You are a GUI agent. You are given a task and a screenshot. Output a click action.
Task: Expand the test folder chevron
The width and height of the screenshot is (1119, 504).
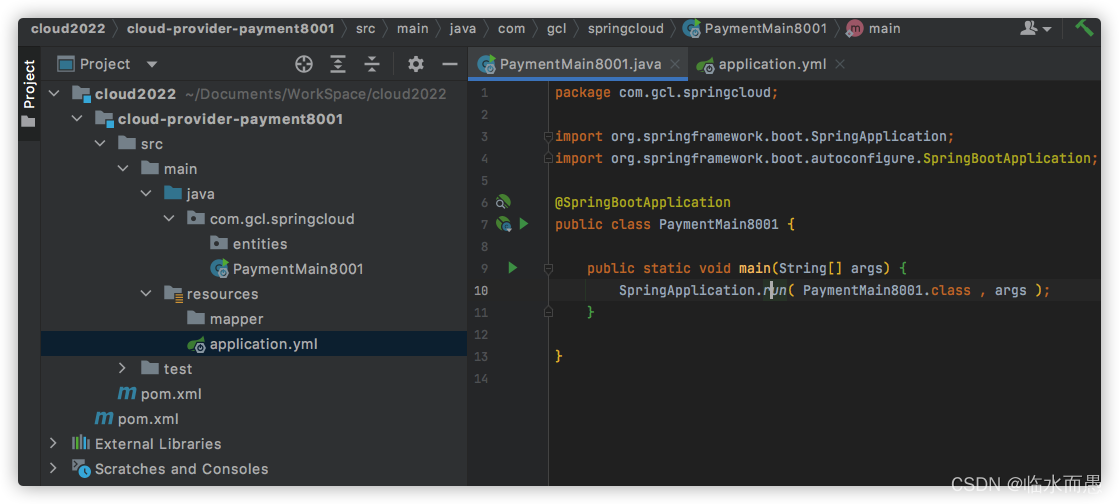(123, 368)
